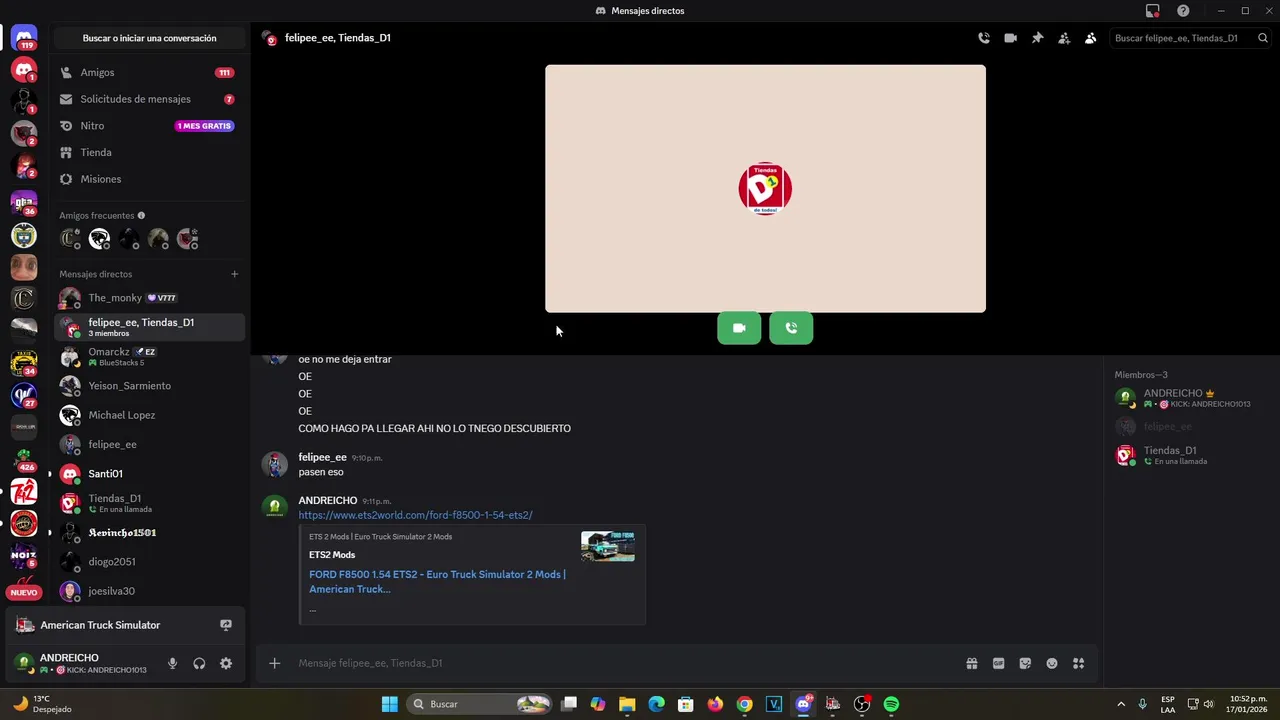Open felipee_ee direct message in list
Image resolution: width=1280 pixels, height=720 pixels.
coord(149,444)
